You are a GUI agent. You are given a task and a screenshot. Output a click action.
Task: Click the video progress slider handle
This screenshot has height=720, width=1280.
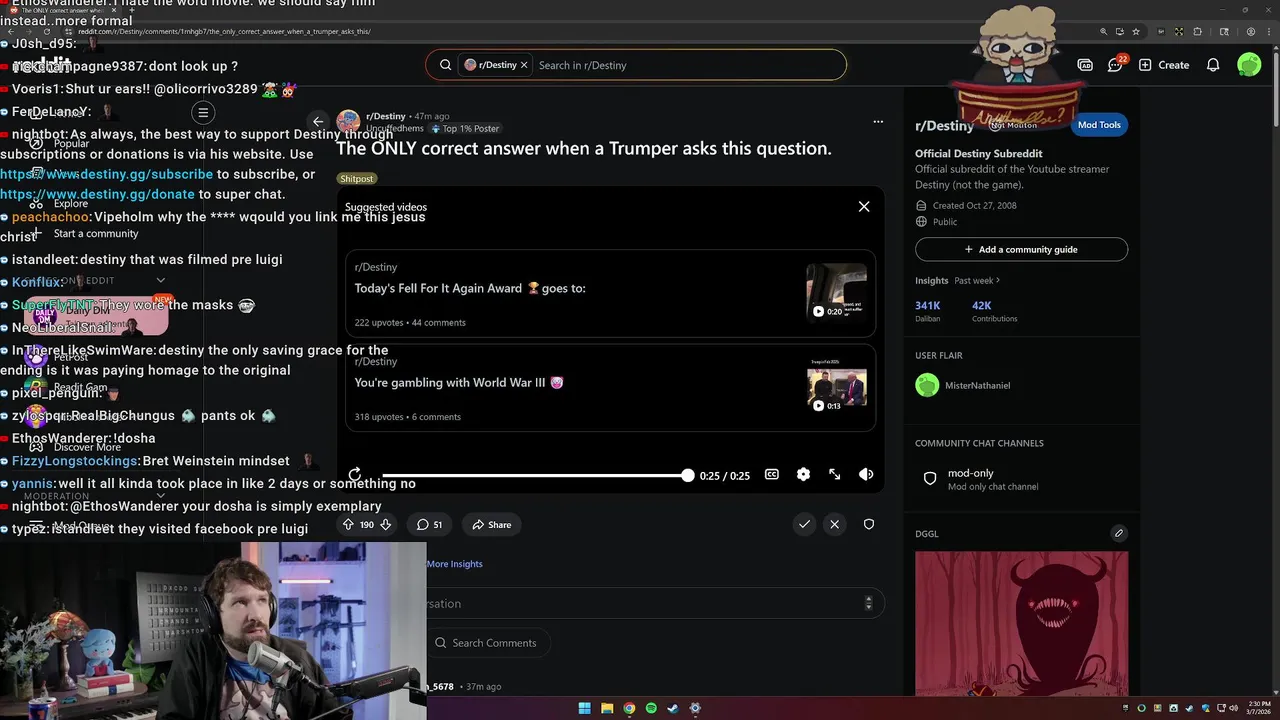click(x=687, y=475)
